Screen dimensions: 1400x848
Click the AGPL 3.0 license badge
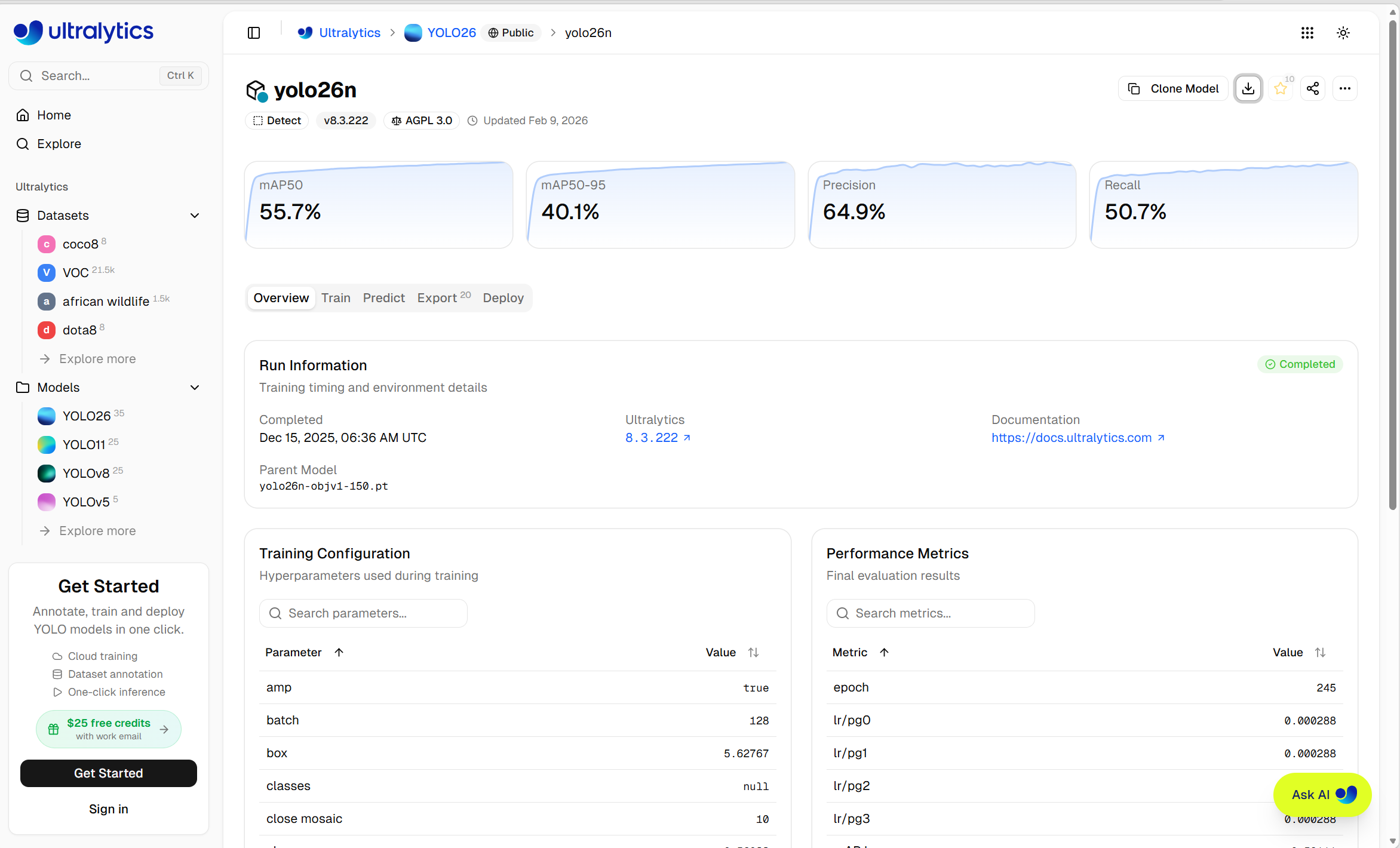[422, 121]
